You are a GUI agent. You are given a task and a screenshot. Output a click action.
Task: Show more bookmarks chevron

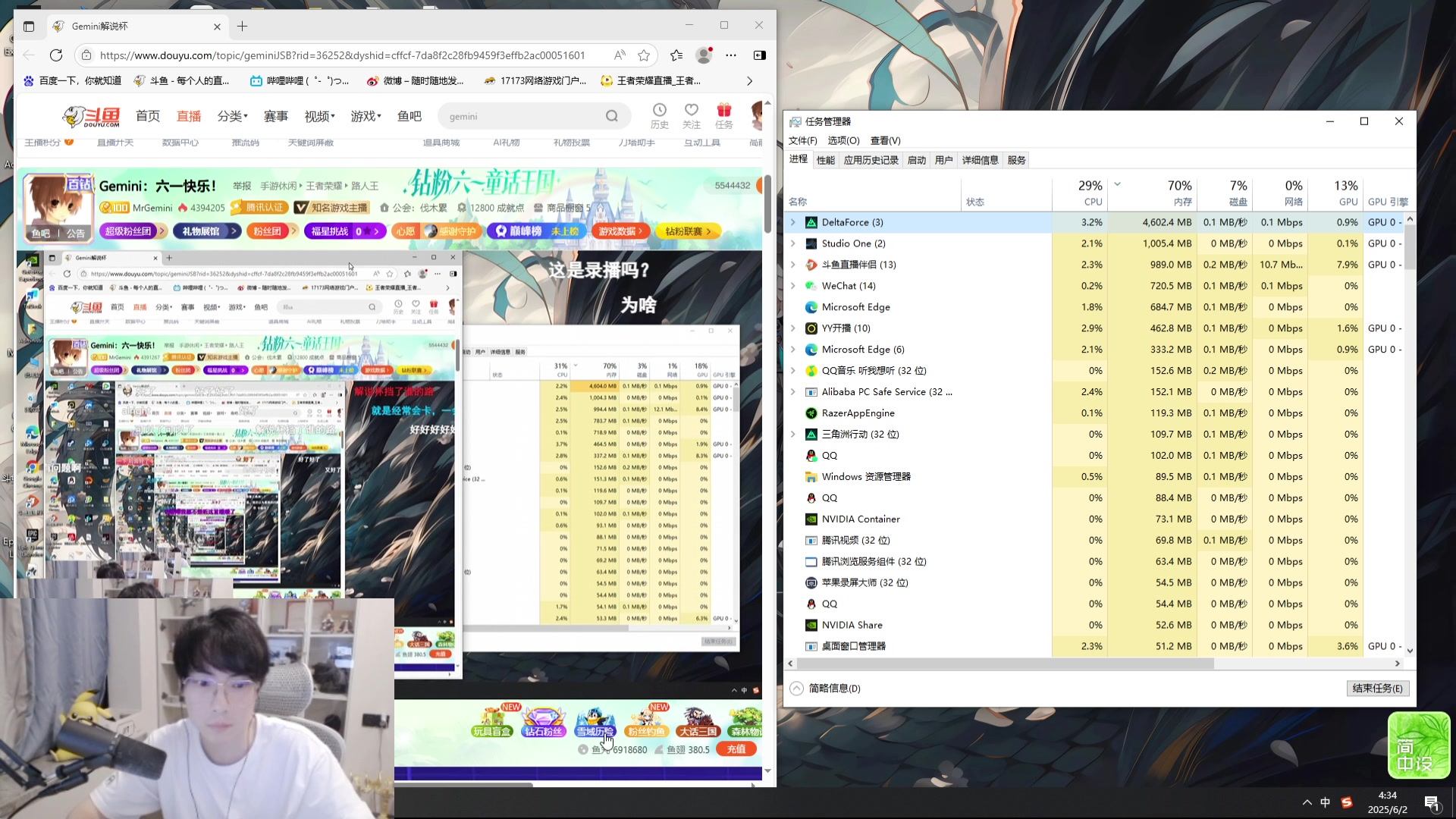point(749,80)
